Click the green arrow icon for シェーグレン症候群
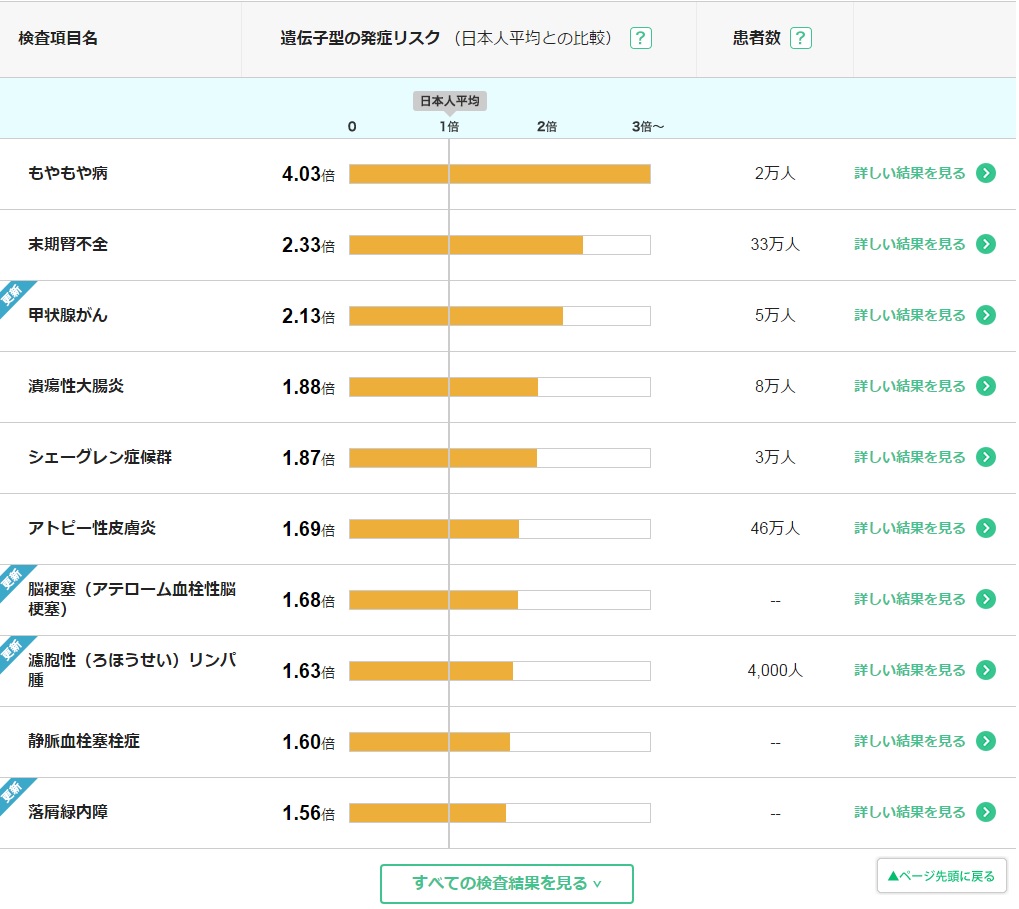Viewport: 1019px width, 909px height. 987,457
